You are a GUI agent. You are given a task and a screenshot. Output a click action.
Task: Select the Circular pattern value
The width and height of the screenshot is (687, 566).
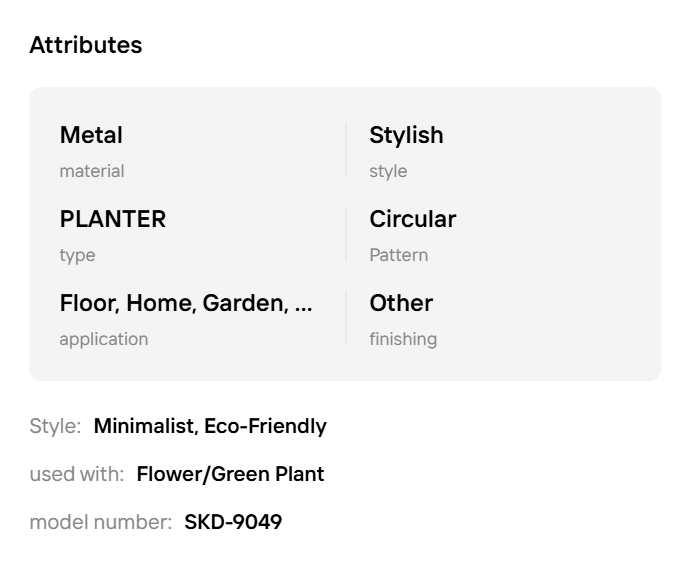point(412,219)
